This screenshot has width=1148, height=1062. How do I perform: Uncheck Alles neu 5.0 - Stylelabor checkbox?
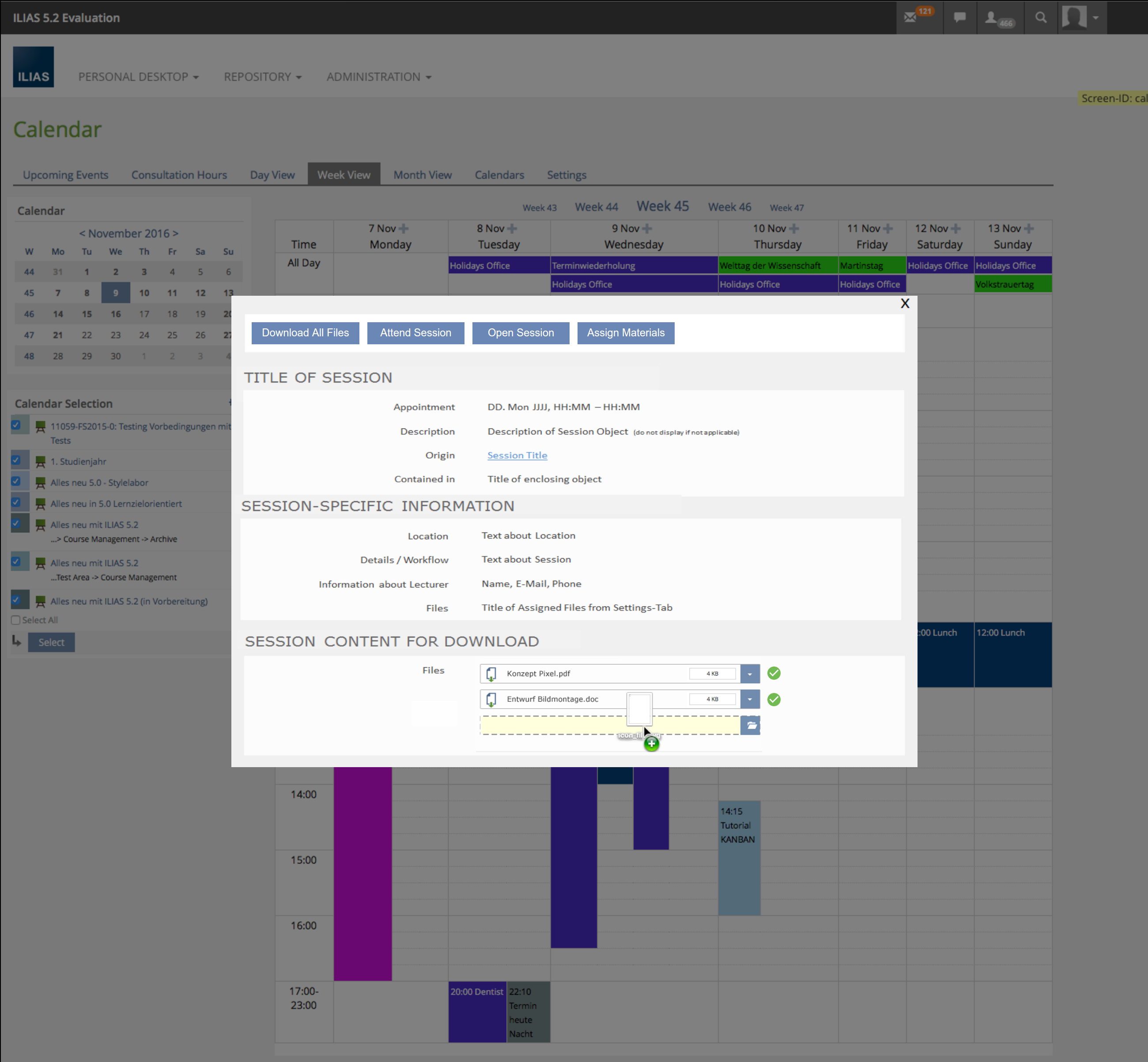pyautogui.click(x=16, y=482)
